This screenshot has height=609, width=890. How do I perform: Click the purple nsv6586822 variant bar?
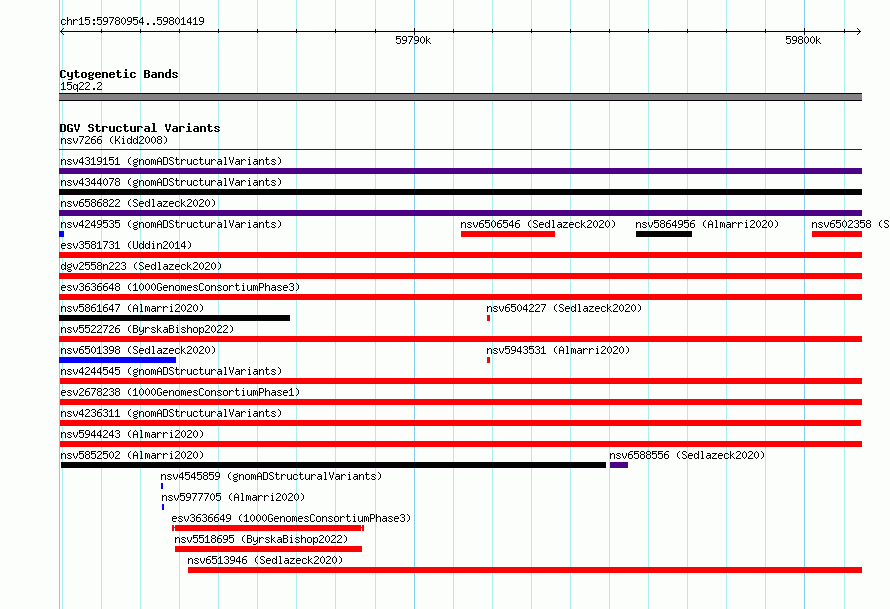[461, 213]
